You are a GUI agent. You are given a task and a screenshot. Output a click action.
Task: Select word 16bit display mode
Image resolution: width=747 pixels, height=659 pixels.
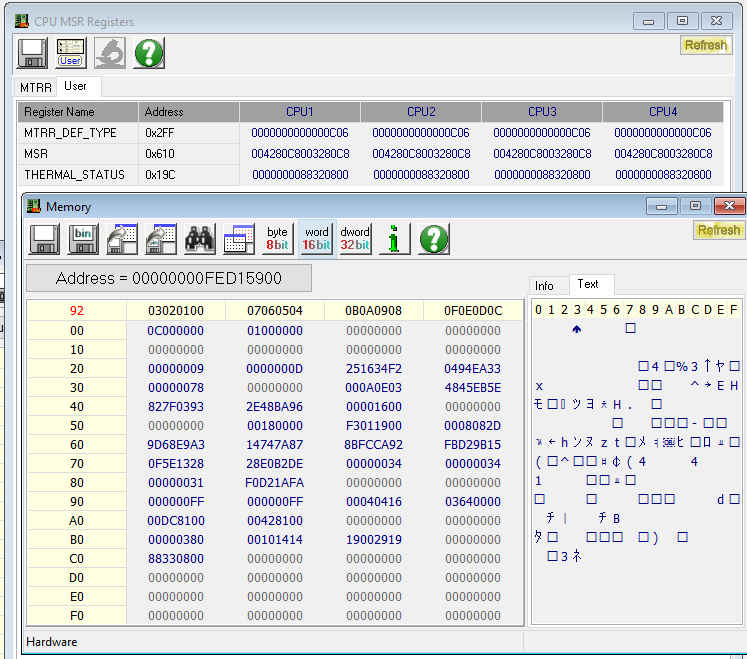tap(317, 238)
